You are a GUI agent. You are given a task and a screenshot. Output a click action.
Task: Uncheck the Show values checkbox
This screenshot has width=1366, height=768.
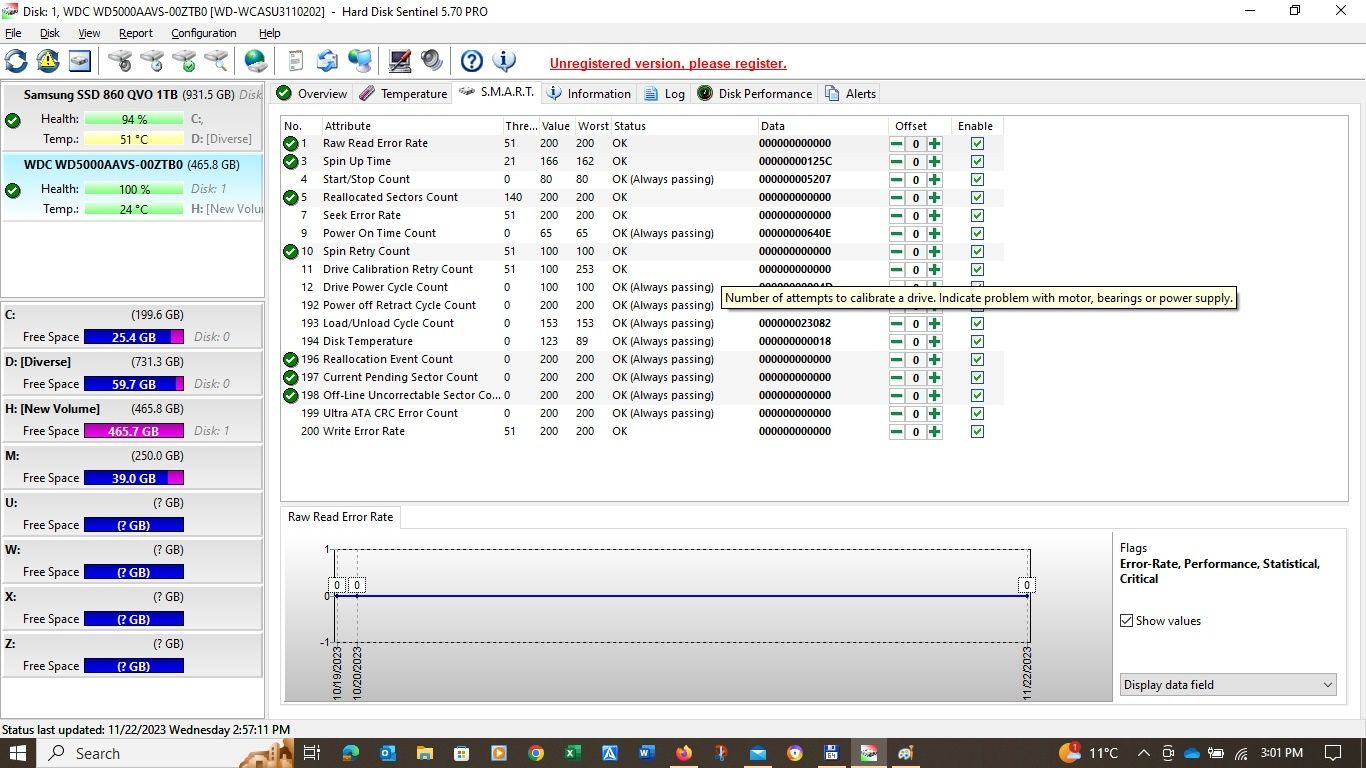1127,621
